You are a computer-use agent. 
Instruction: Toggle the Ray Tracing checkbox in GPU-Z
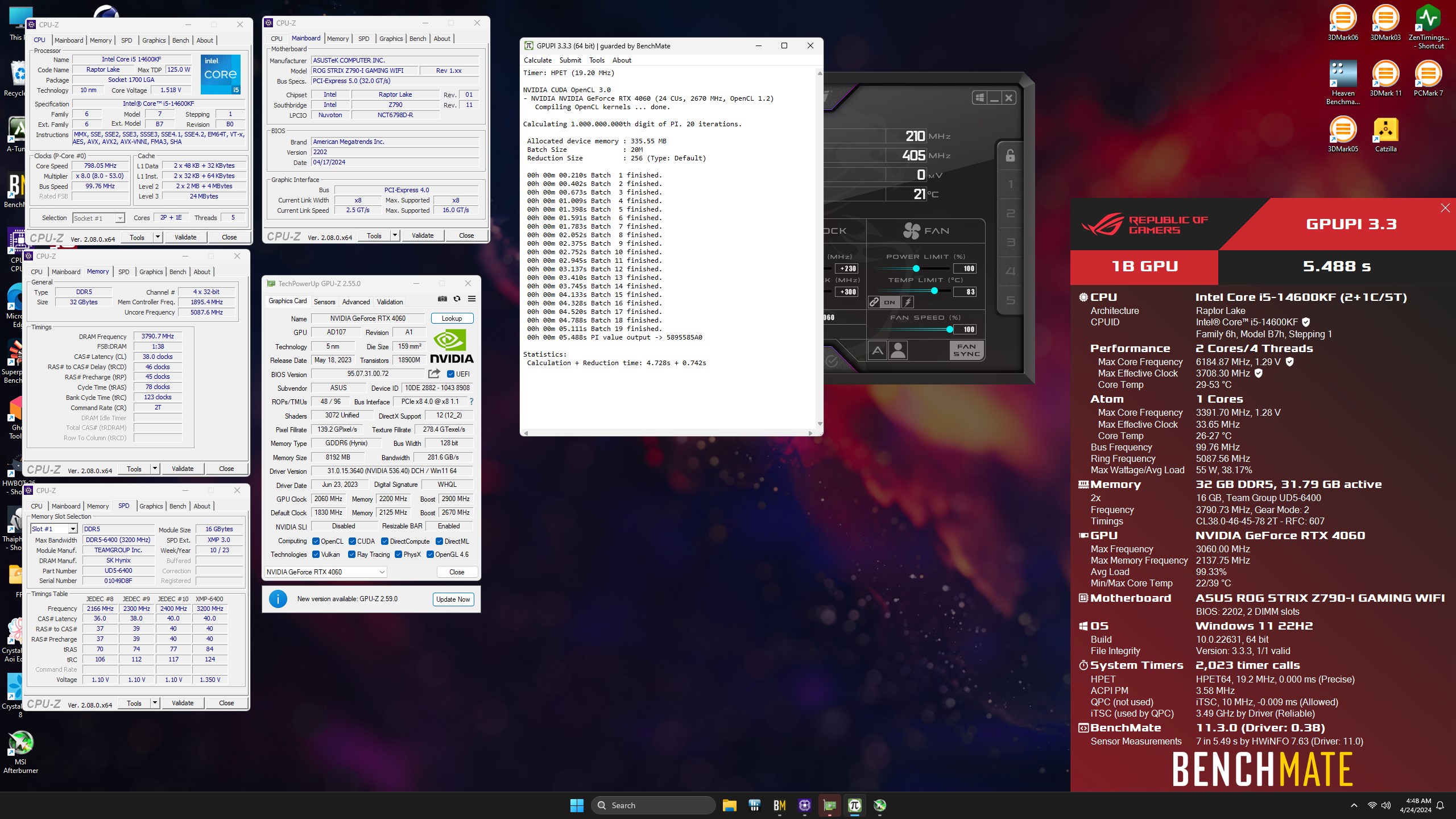pos(351,555)
